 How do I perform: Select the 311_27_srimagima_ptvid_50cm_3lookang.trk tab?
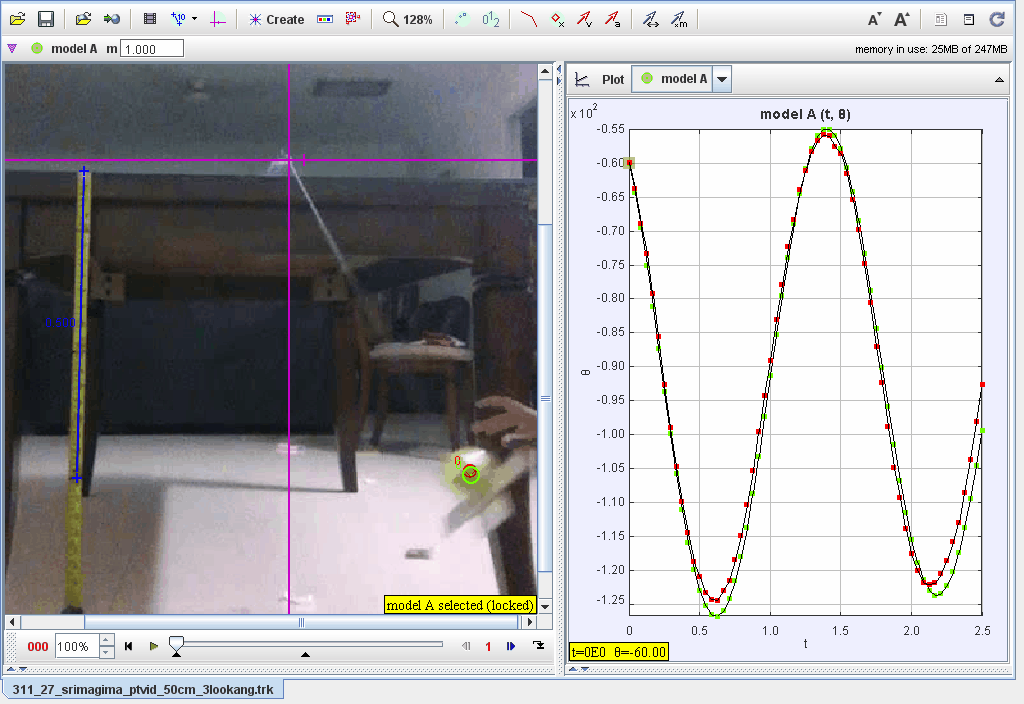(143, 689)
